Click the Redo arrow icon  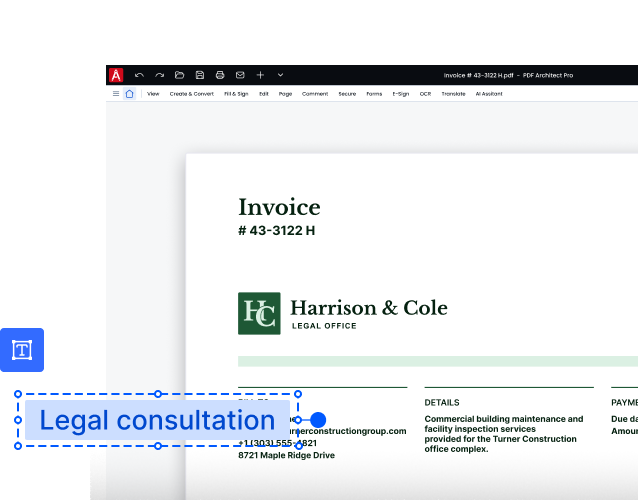(x=160, y=75)
